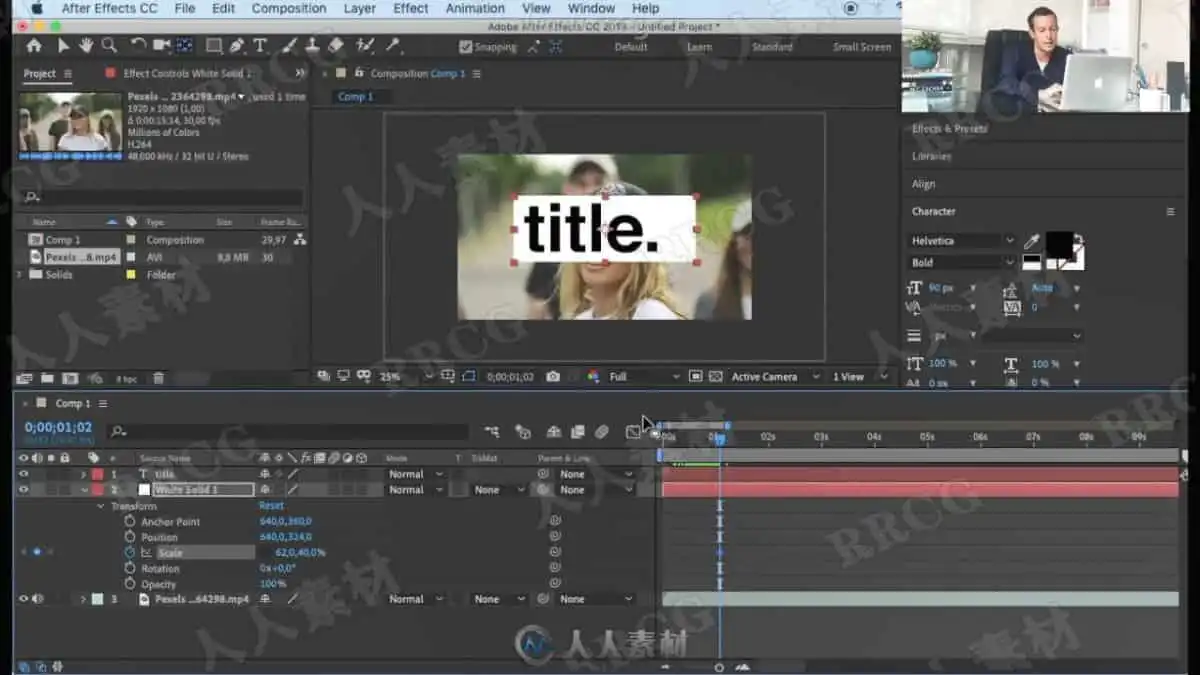Hide the Pexels video layer eye
The width and height of the screenshot is (1200, 675).
tap(24, 599)
